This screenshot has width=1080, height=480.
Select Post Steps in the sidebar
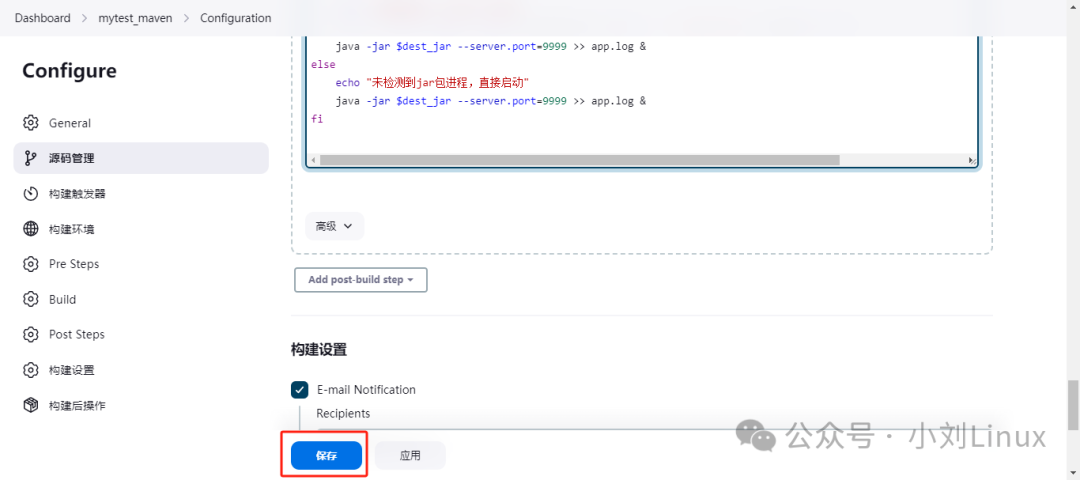141,335
